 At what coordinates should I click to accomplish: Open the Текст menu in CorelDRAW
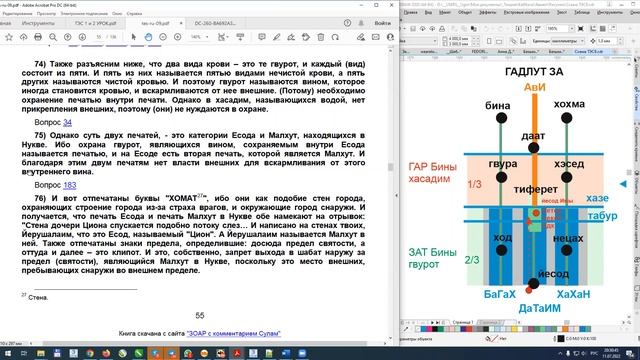pos(562,13)
